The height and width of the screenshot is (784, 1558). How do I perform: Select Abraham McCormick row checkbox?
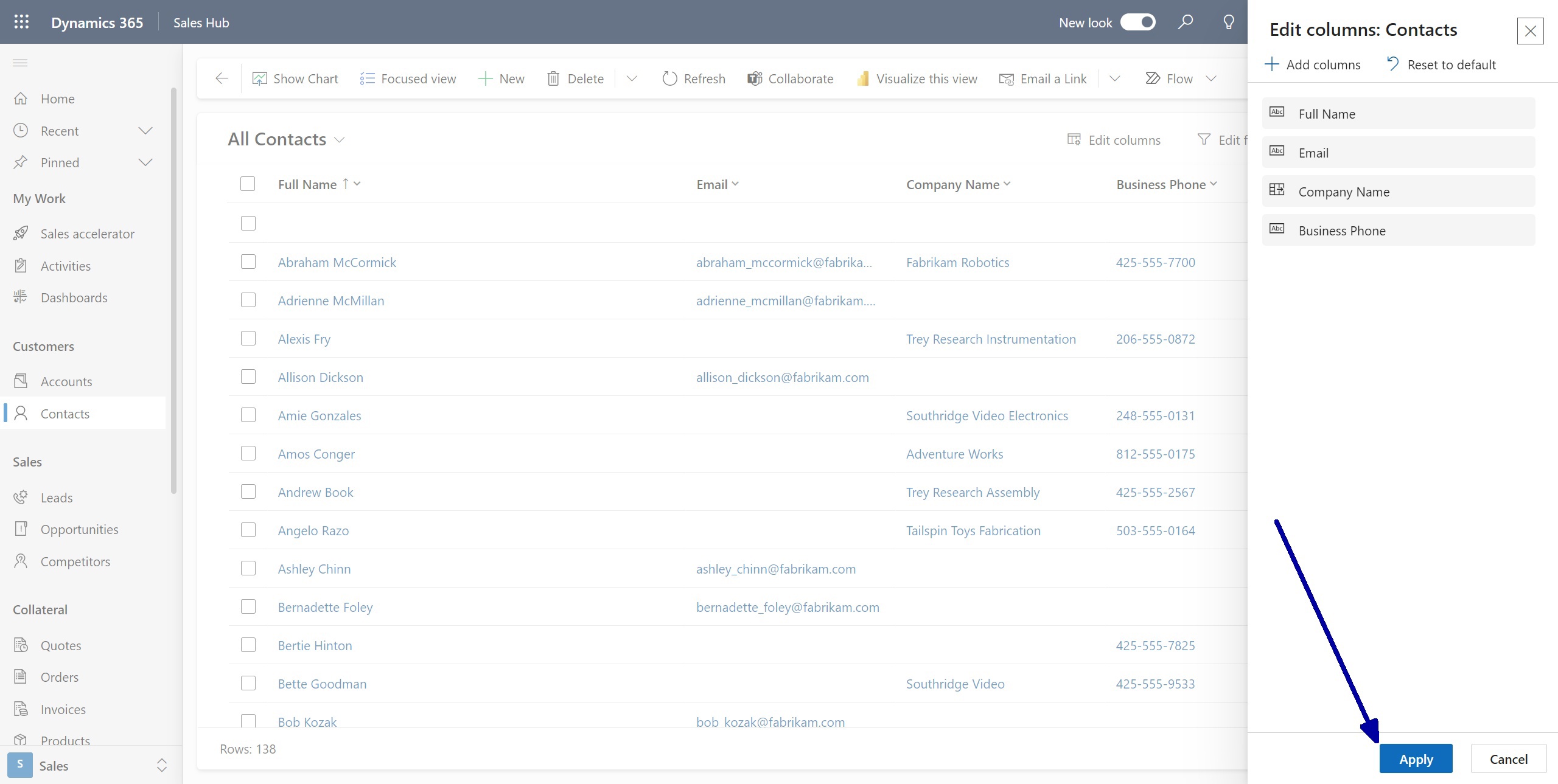pos(248,262)
